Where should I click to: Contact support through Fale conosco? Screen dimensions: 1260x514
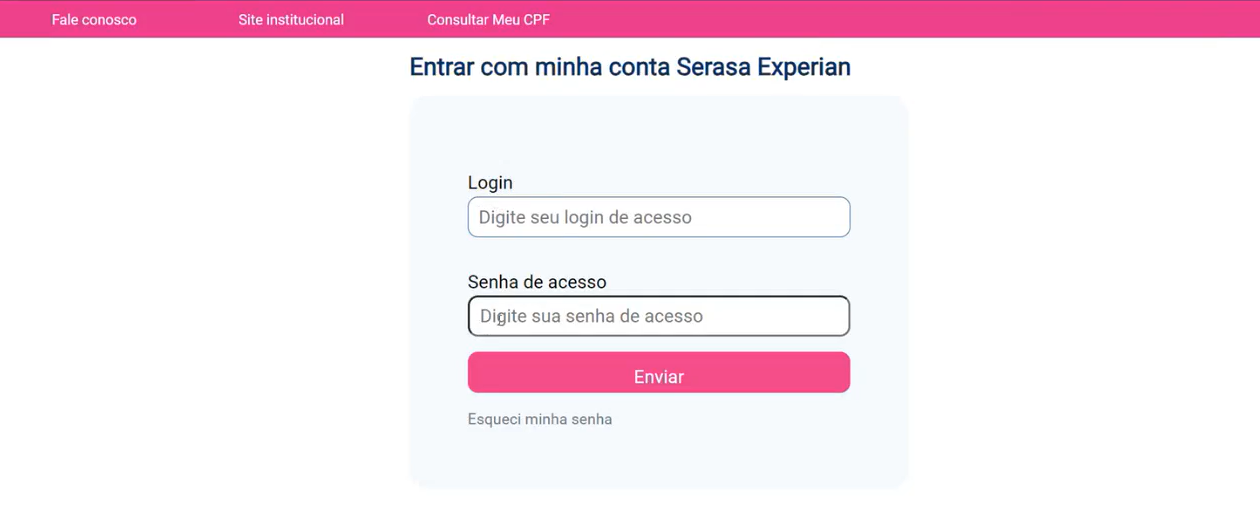click(94, 20)
